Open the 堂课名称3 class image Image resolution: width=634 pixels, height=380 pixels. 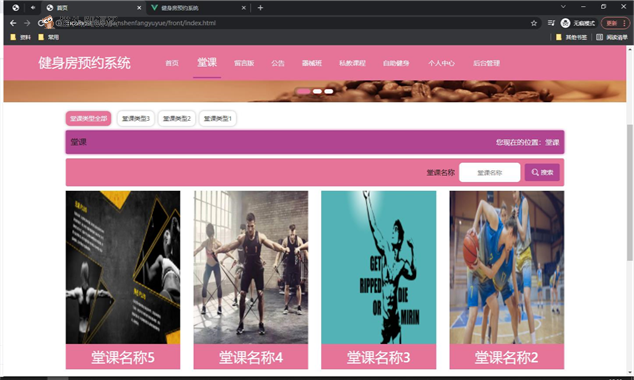pyautogui.click(x=378, y=267)
